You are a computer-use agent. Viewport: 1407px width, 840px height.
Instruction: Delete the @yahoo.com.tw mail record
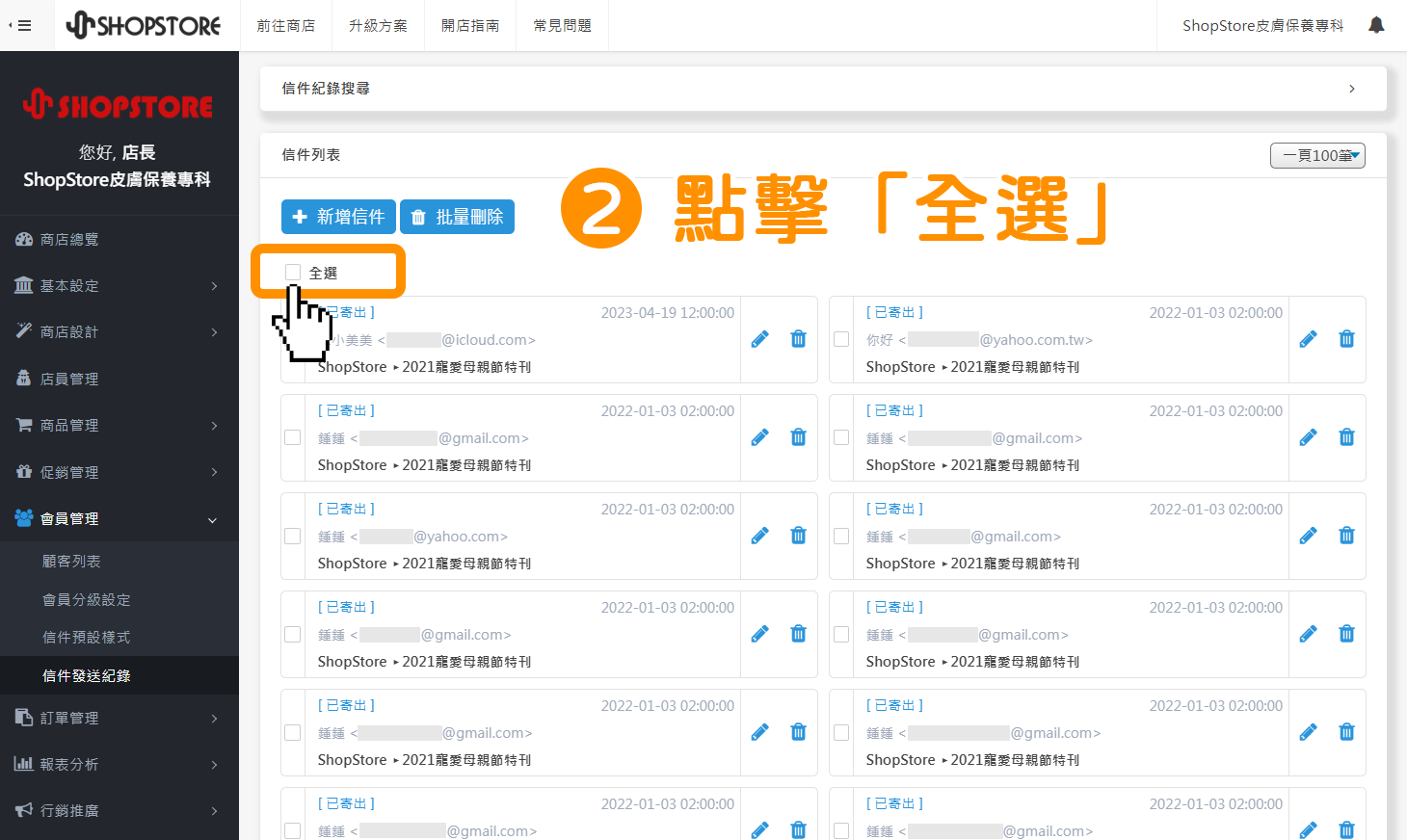tap(1346, 339)
